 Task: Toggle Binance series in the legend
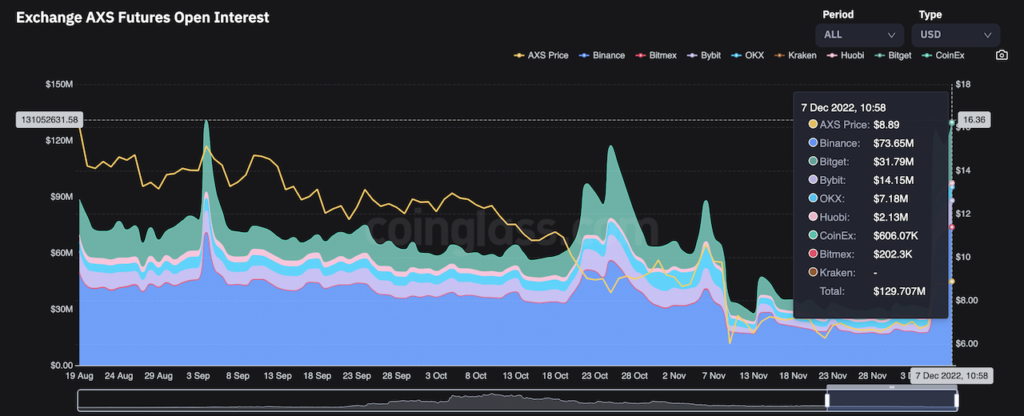click(x=604, y=55)
